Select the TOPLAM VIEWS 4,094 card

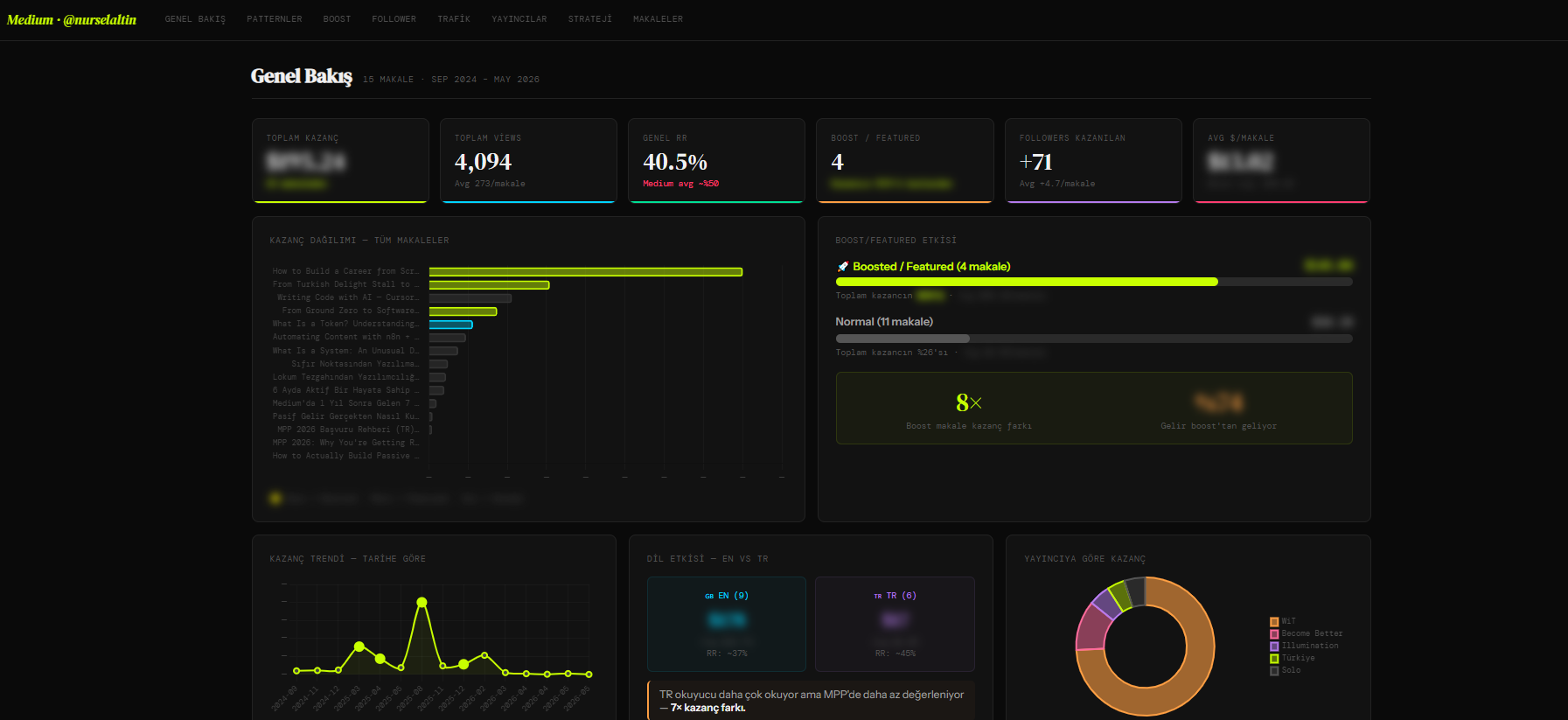529,161
